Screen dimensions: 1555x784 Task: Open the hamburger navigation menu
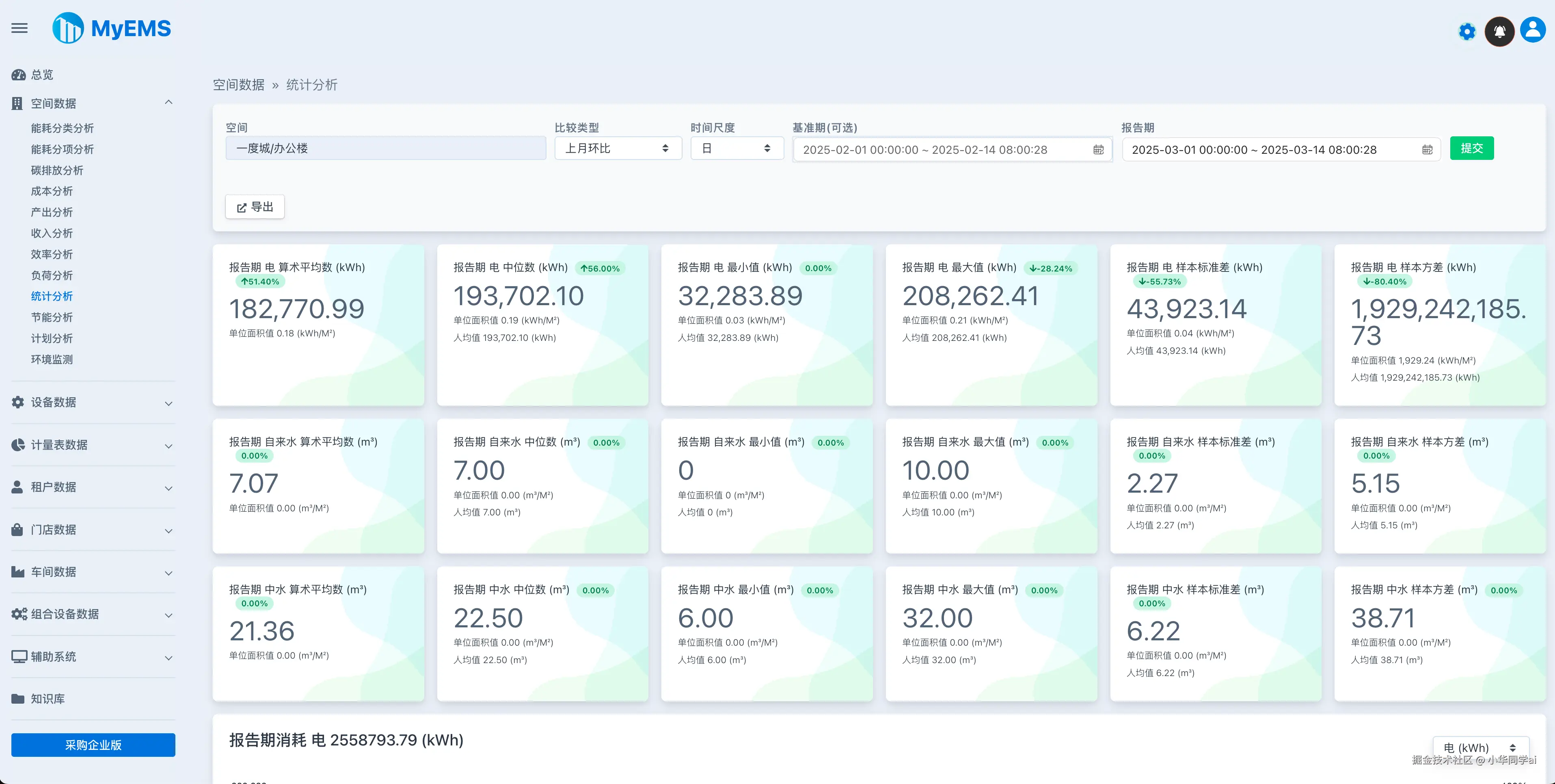click(19, 28)
